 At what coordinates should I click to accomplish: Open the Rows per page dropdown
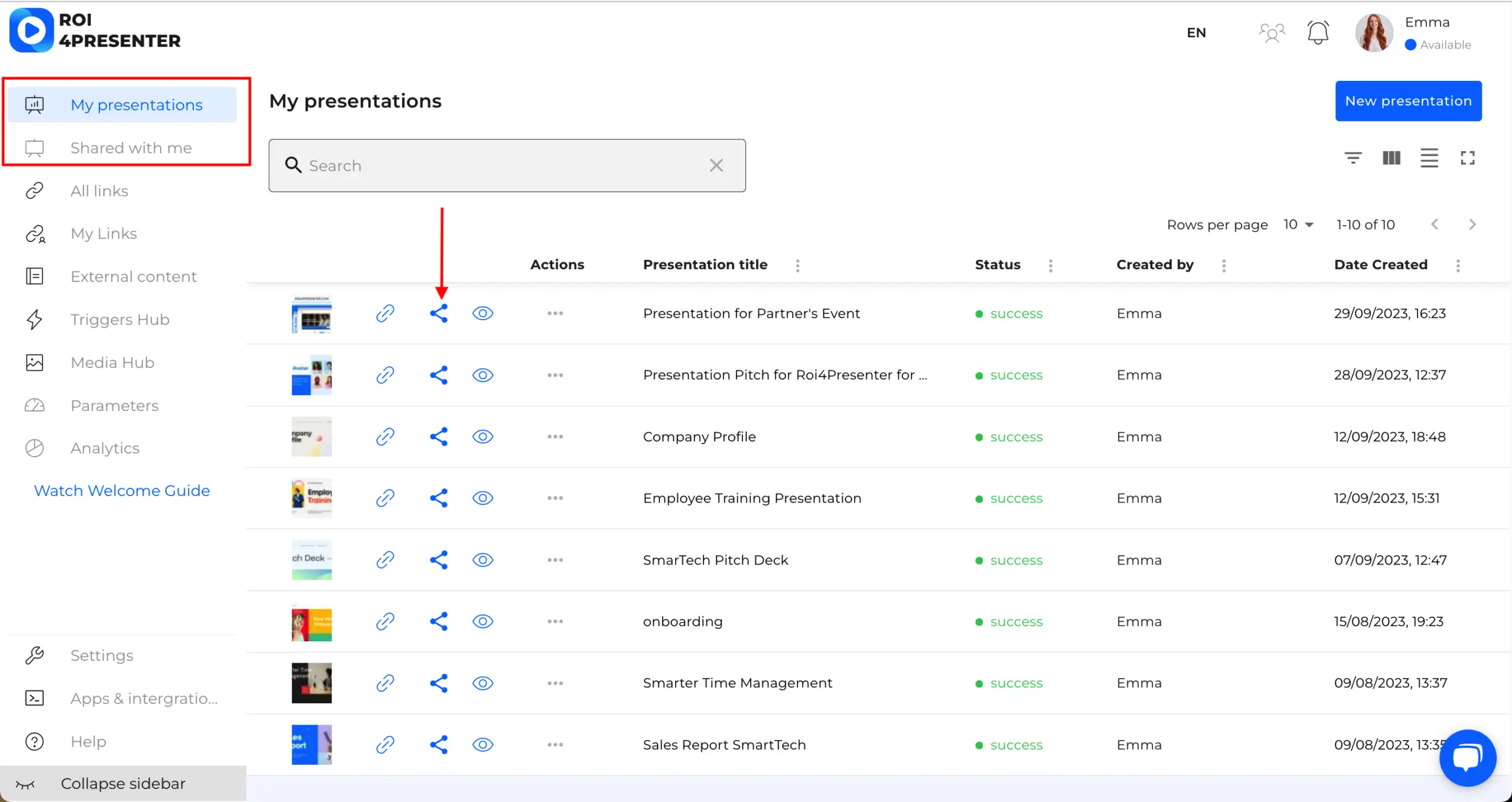(1300, 224)
